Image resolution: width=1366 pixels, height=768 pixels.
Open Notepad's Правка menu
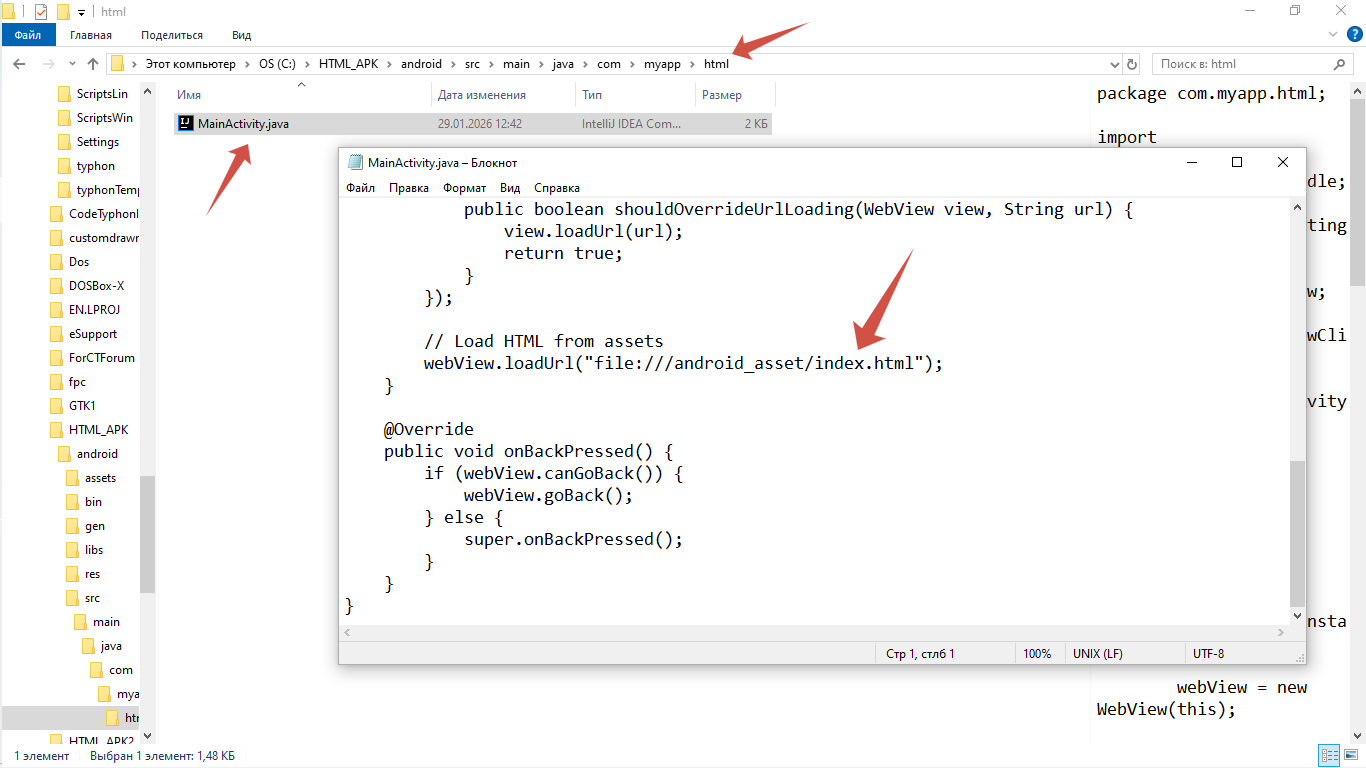(408, 188)
